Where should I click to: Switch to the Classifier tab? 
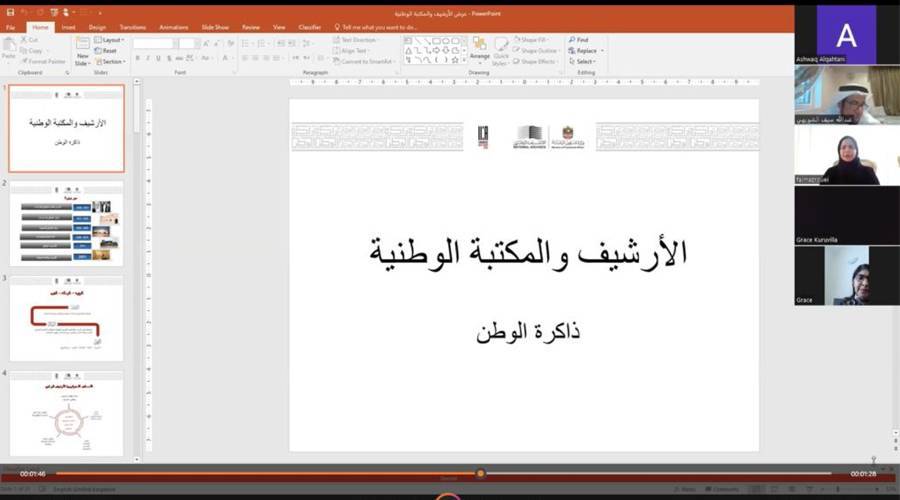[309, 27]
